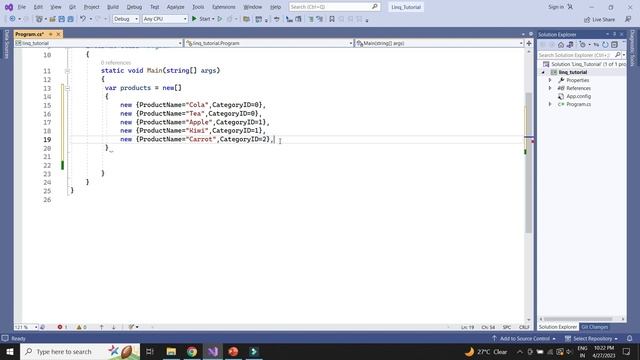
Task: Click the Find in Files toolbar icon
Action: [246, 19]
